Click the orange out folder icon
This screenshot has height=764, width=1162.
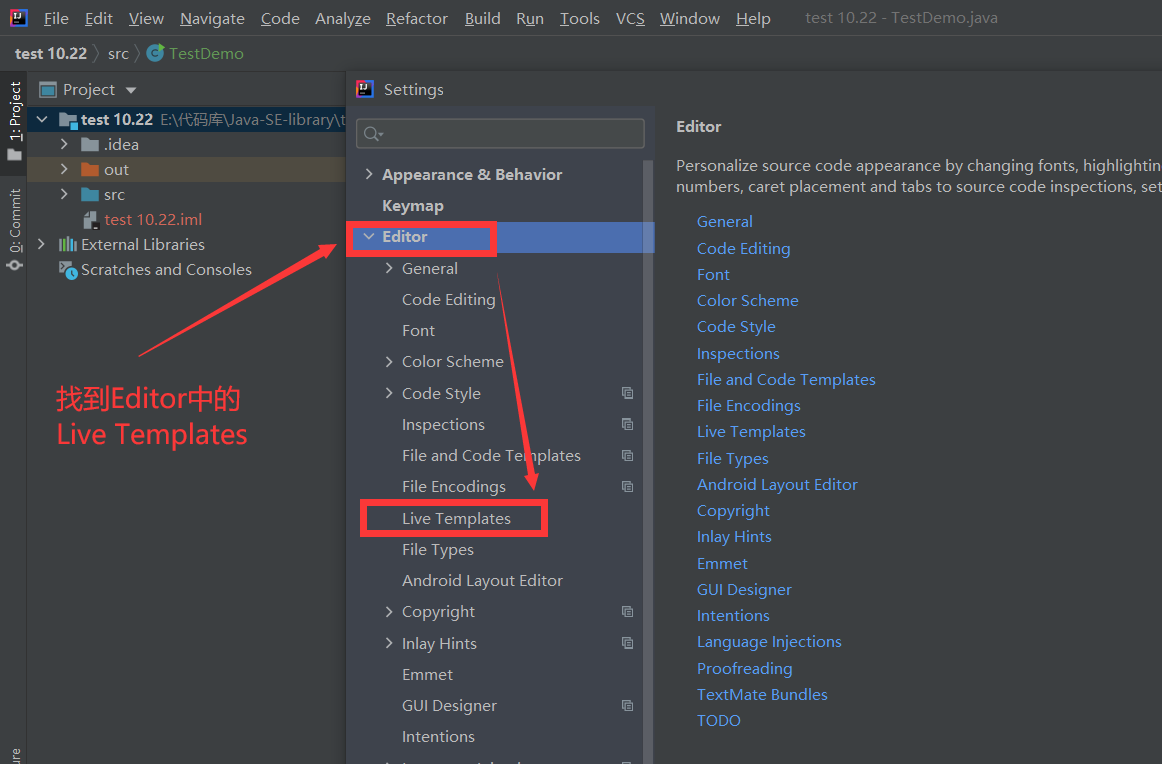(90, 170)
